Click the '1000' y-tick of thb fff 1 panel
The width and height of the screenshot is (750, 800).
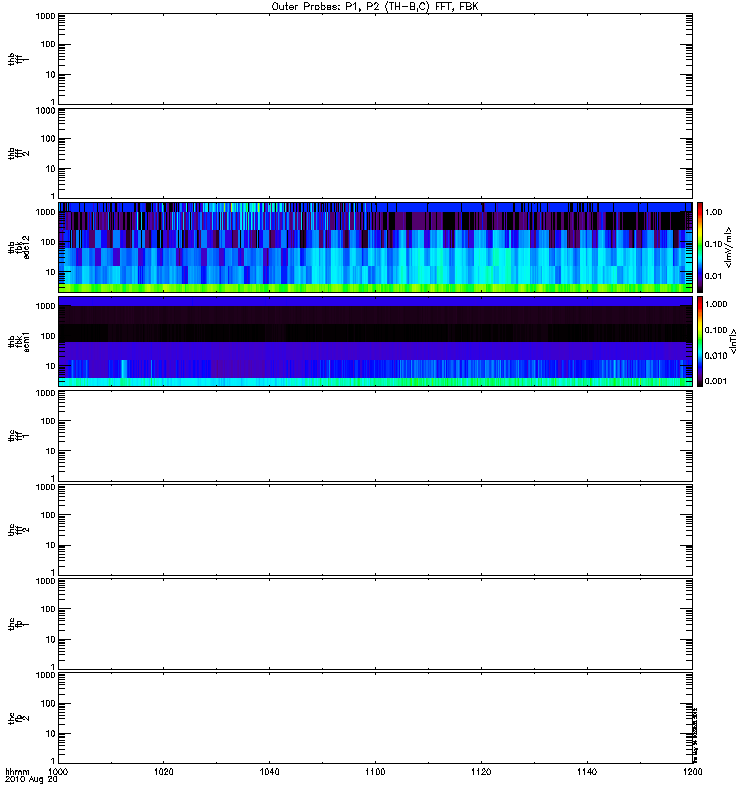click(x=45, y=16)
